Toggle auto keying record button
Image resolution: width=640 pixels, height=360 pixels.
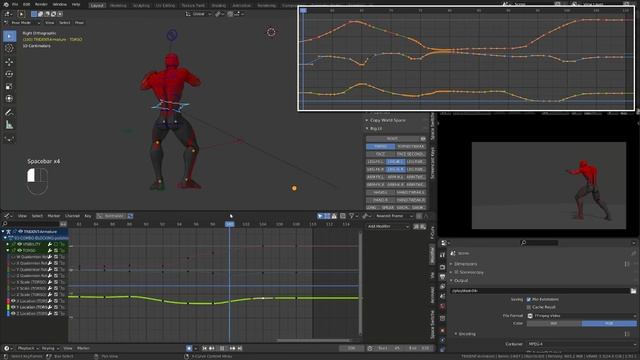click(x=189, y=348)
